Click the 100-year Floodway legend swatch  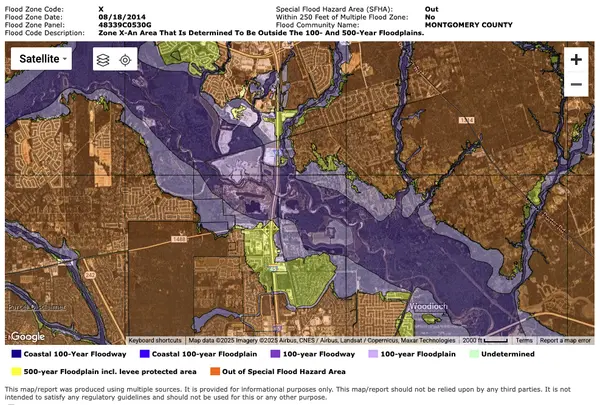pyautogui.click(x=276, y=354)
